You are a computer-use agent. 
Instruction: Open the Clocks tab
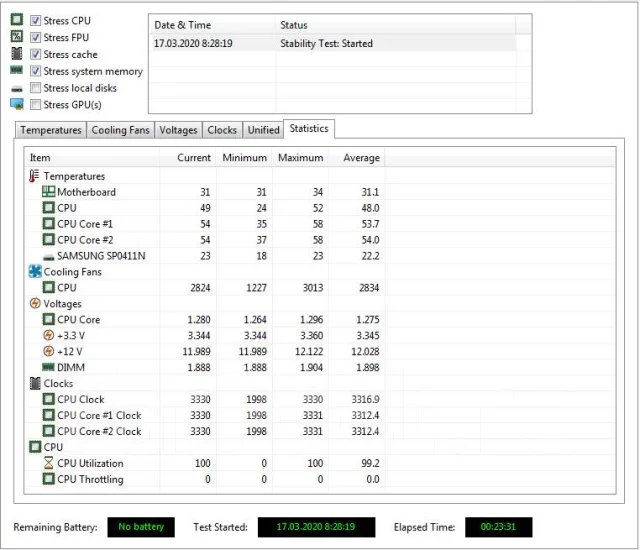(222, 130)
